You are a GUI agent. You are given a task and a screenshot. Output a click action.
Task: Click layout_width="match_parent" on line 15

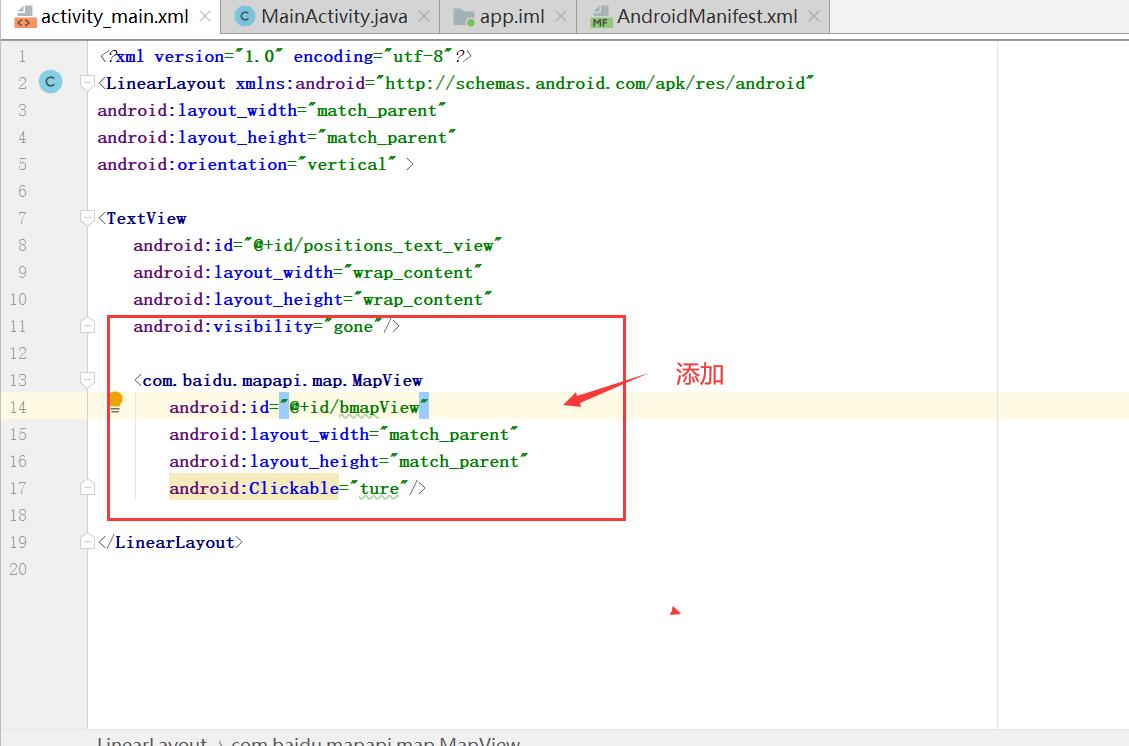pyautogui.click(x=343, y=434)
